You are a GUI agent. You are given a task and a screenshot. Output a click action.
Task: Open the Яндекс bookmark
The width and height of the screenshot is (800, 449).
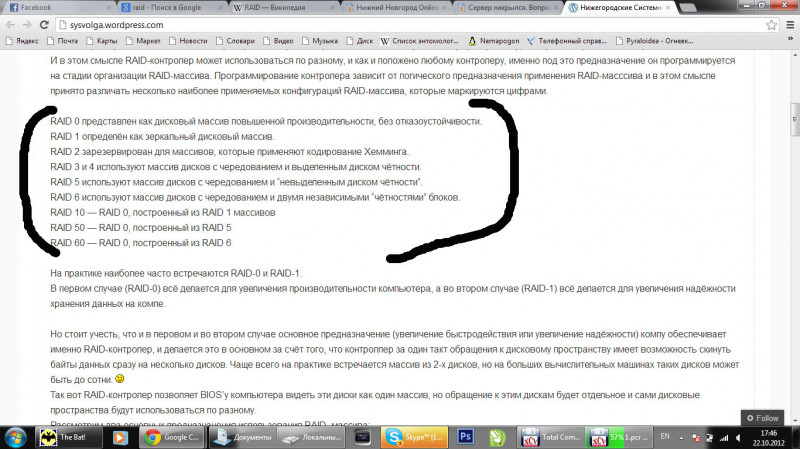pyautogui.click(x=24, y=41)
